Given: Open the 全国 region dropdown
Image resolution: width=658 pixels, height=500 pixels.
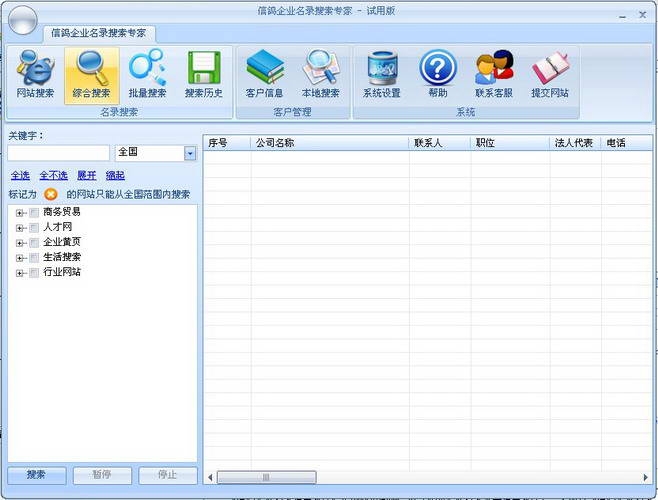Looking at the screenshot, I should pos(190,154).
